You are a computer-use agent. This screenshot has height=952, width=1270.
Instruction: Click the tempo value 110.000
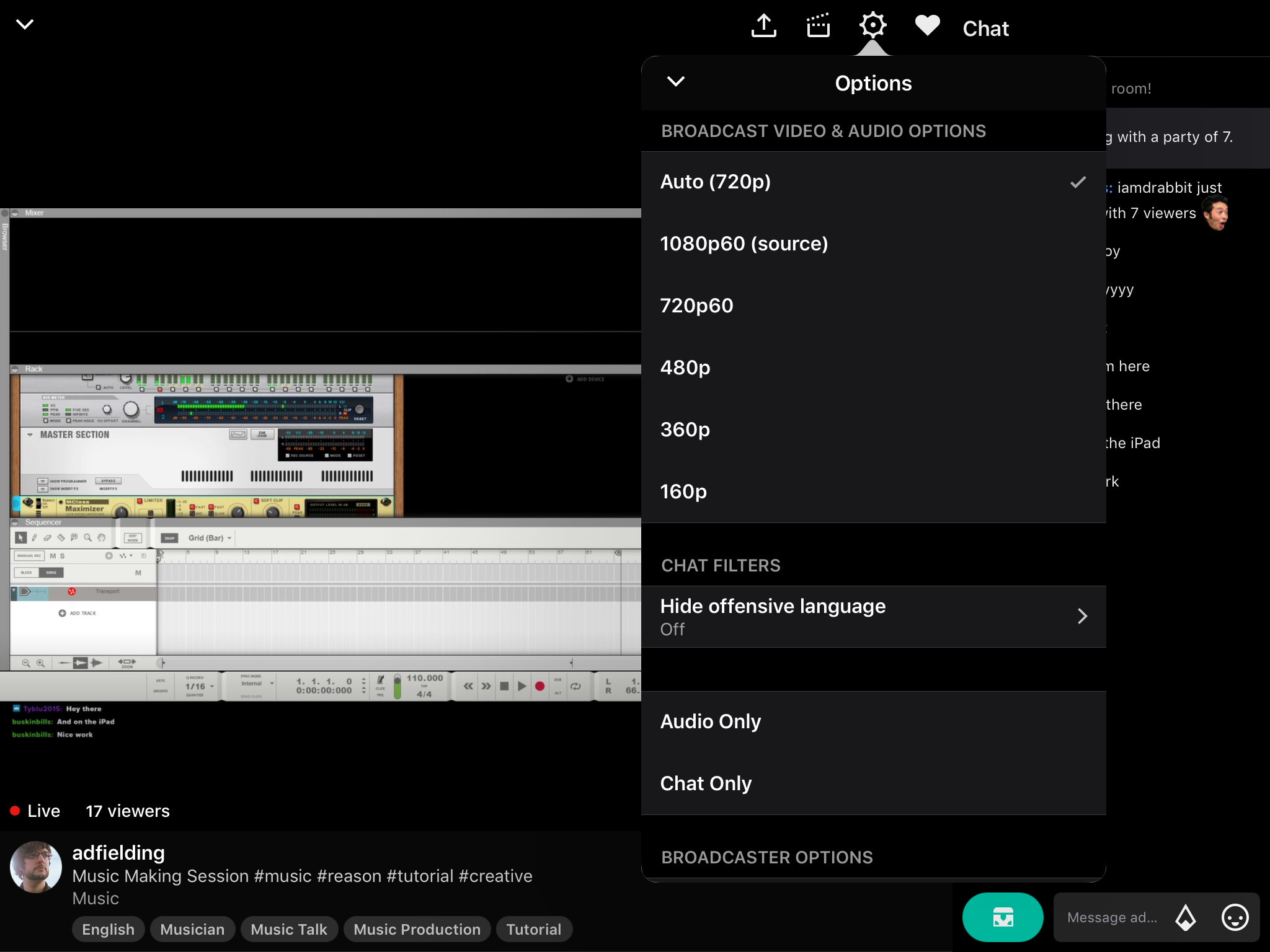pyautogui.click(x=425, y=678)
